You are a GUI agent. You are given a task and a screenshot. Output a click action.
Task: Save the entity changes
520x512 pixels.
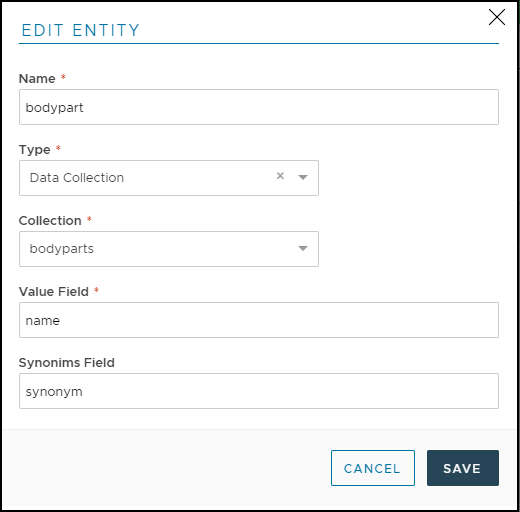[463, 468]
